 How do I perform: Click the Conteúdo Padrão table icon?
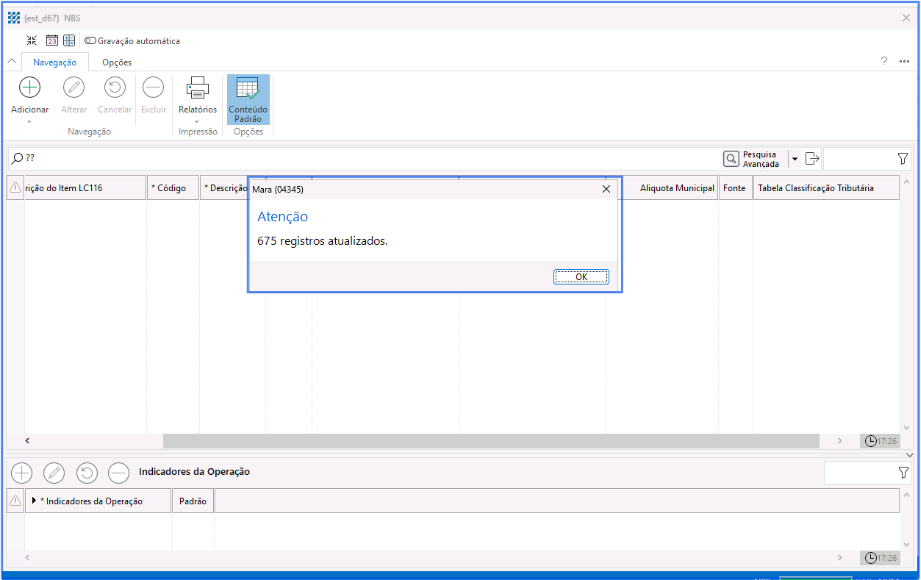[x=247, y=87]
